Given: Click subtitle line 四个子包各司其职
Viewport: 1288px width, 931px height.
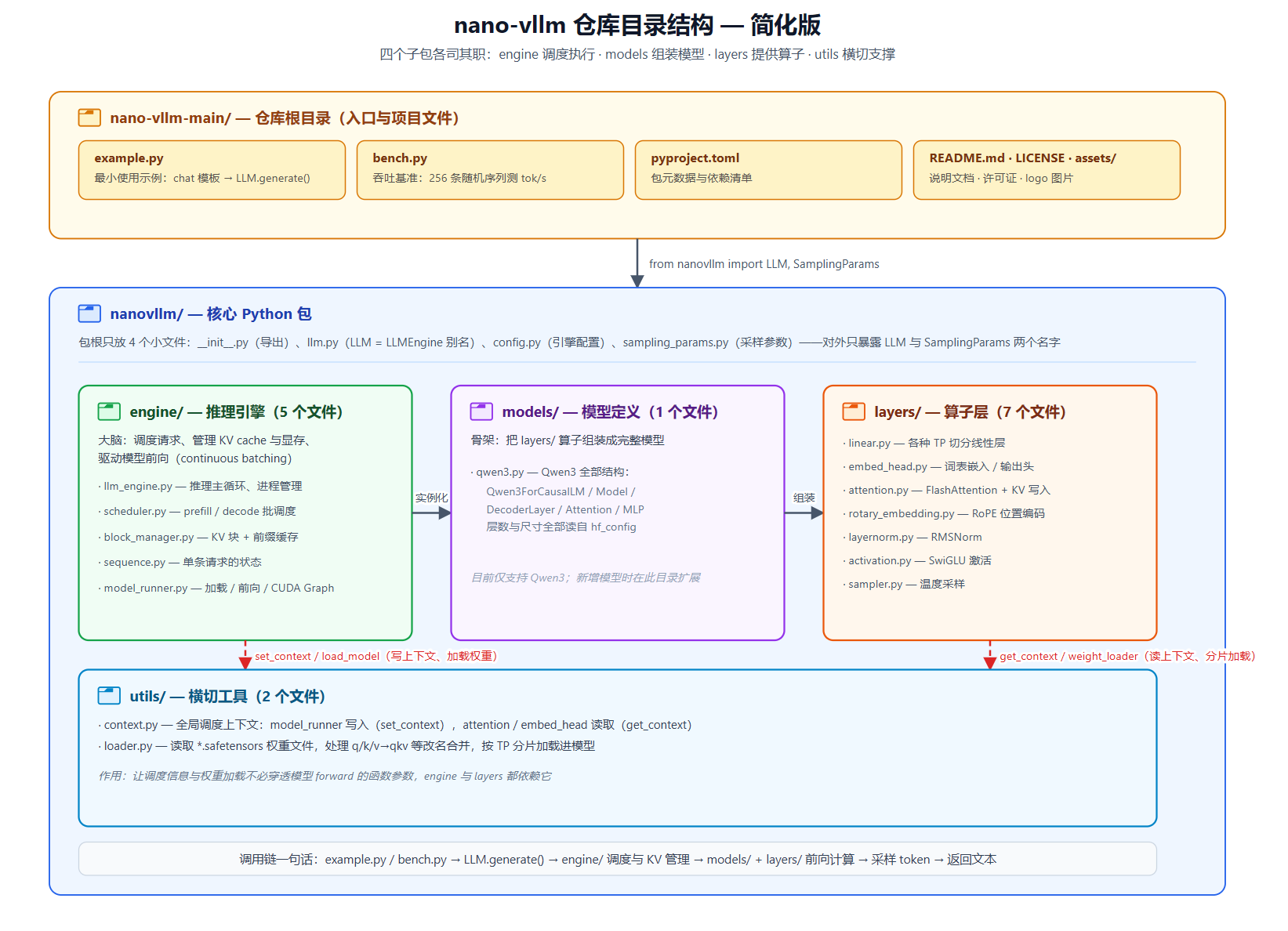Looking at the screenshot, I should pyautogui.click(x=637, y=54).
